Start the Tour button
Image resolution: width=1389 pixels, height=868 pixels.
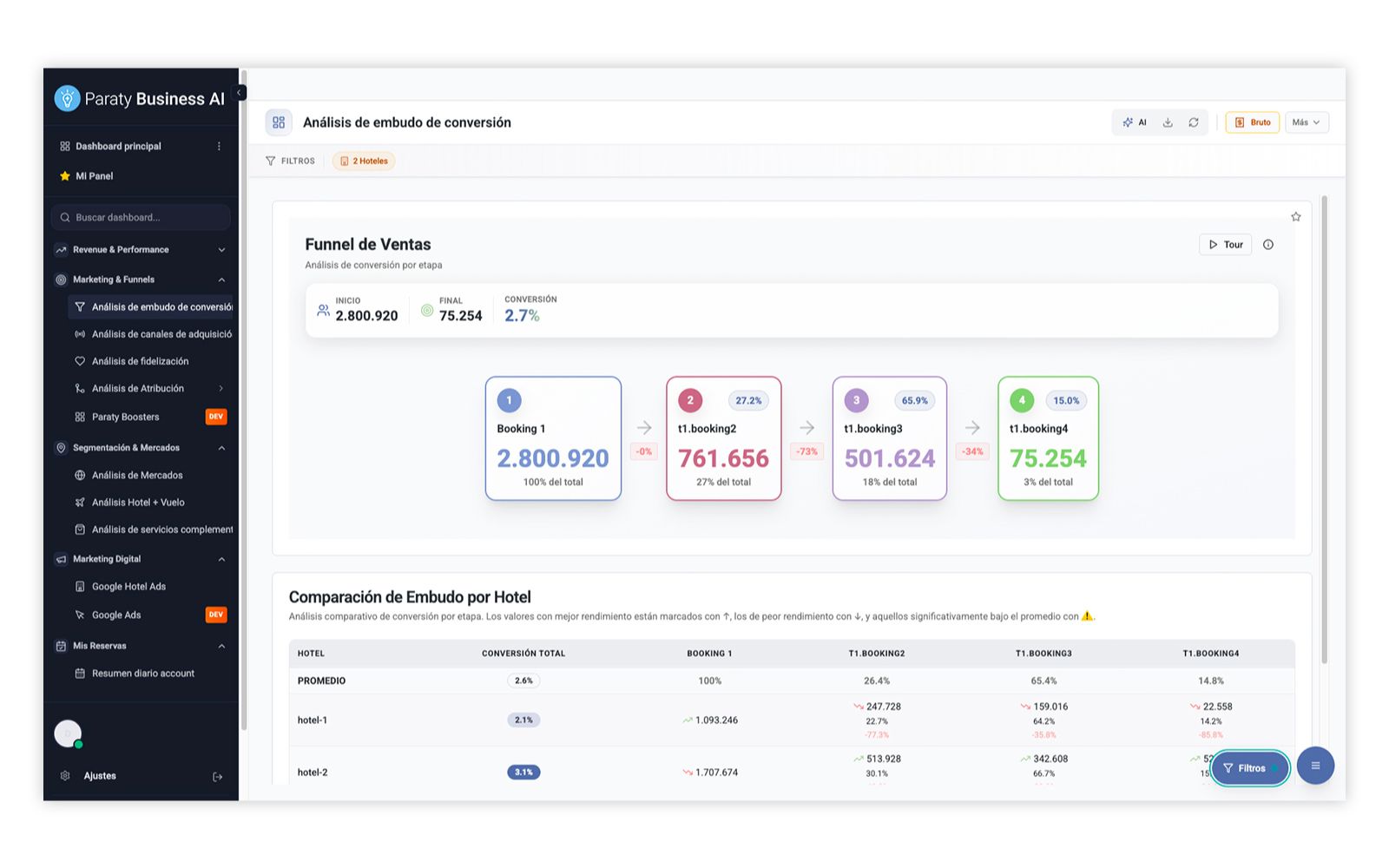1226,245
